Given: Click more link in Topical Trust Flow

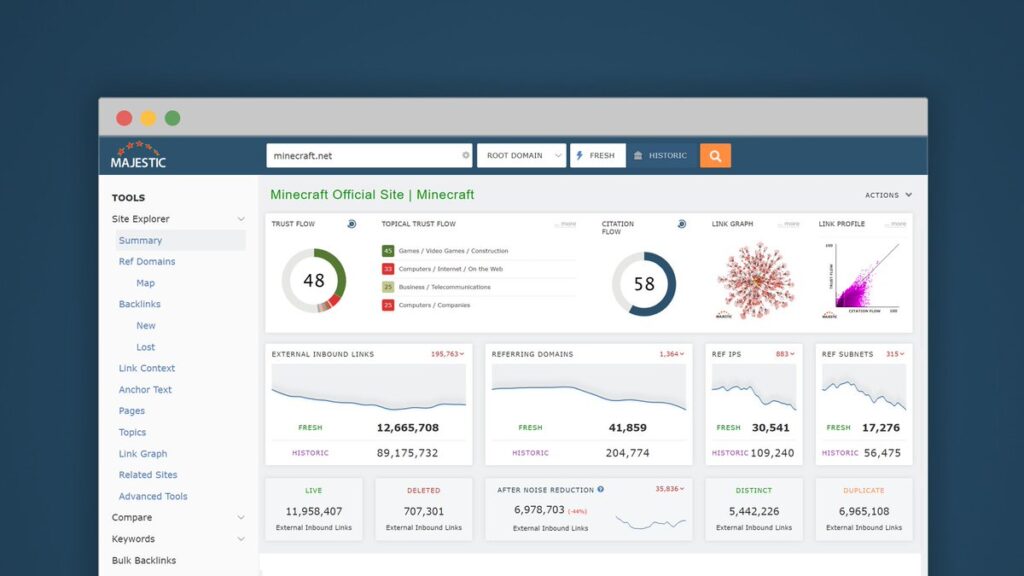Looking at the screenshot, I should coord(566,224).
